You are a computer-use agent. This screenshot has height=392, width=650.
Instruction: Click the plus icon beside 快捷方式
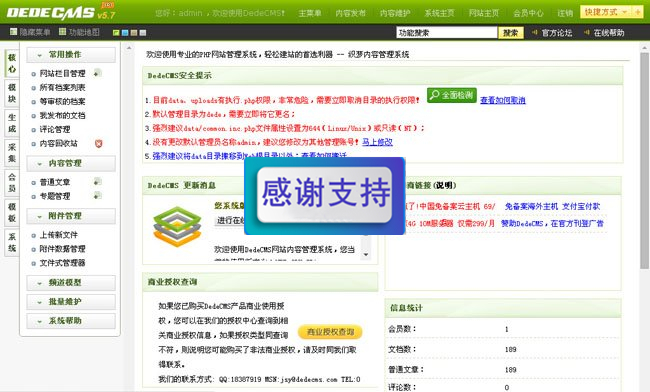click(x=638, y=12)
